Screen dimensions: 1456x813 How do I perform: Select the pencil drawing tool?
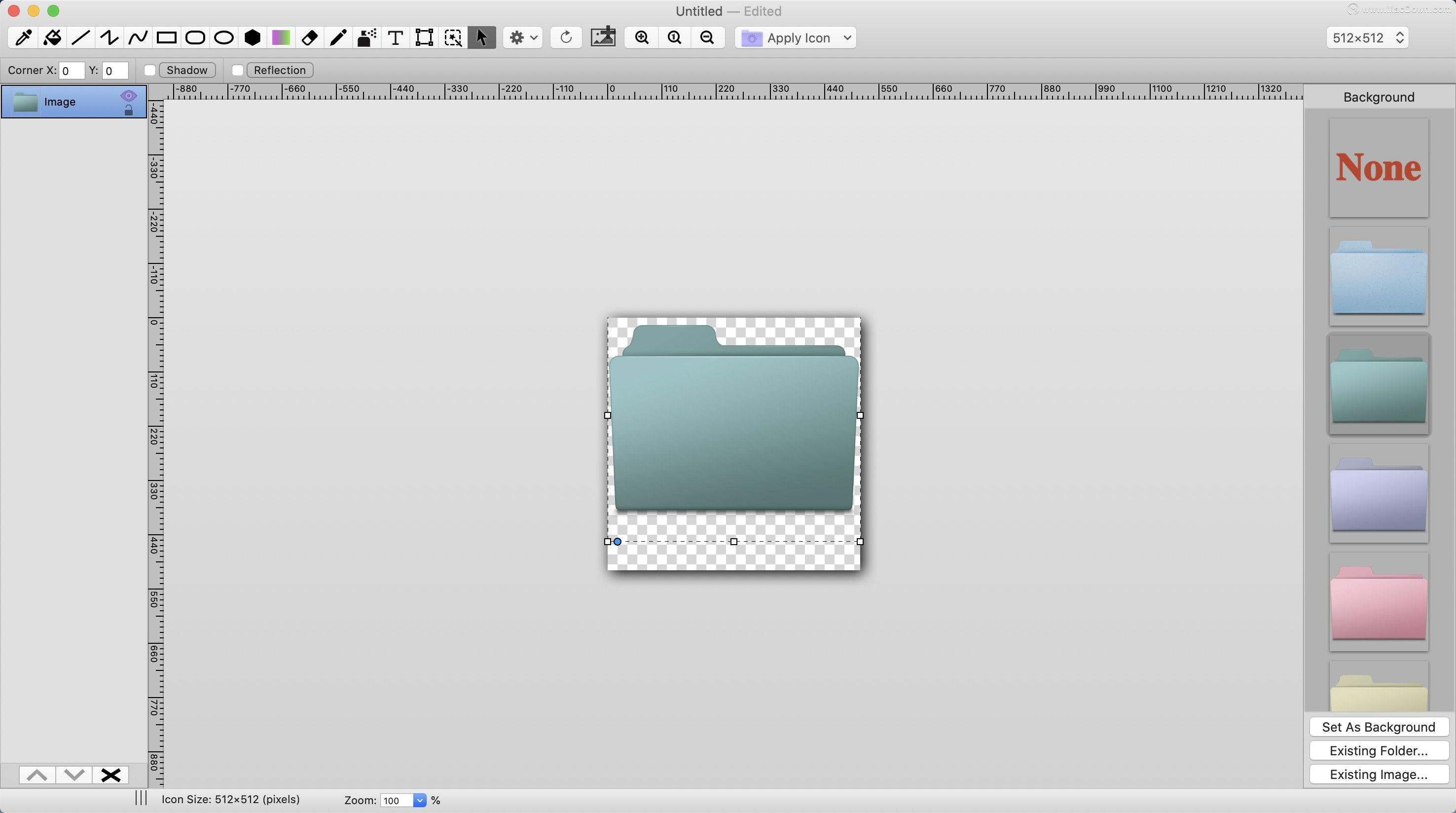(338, 38)
